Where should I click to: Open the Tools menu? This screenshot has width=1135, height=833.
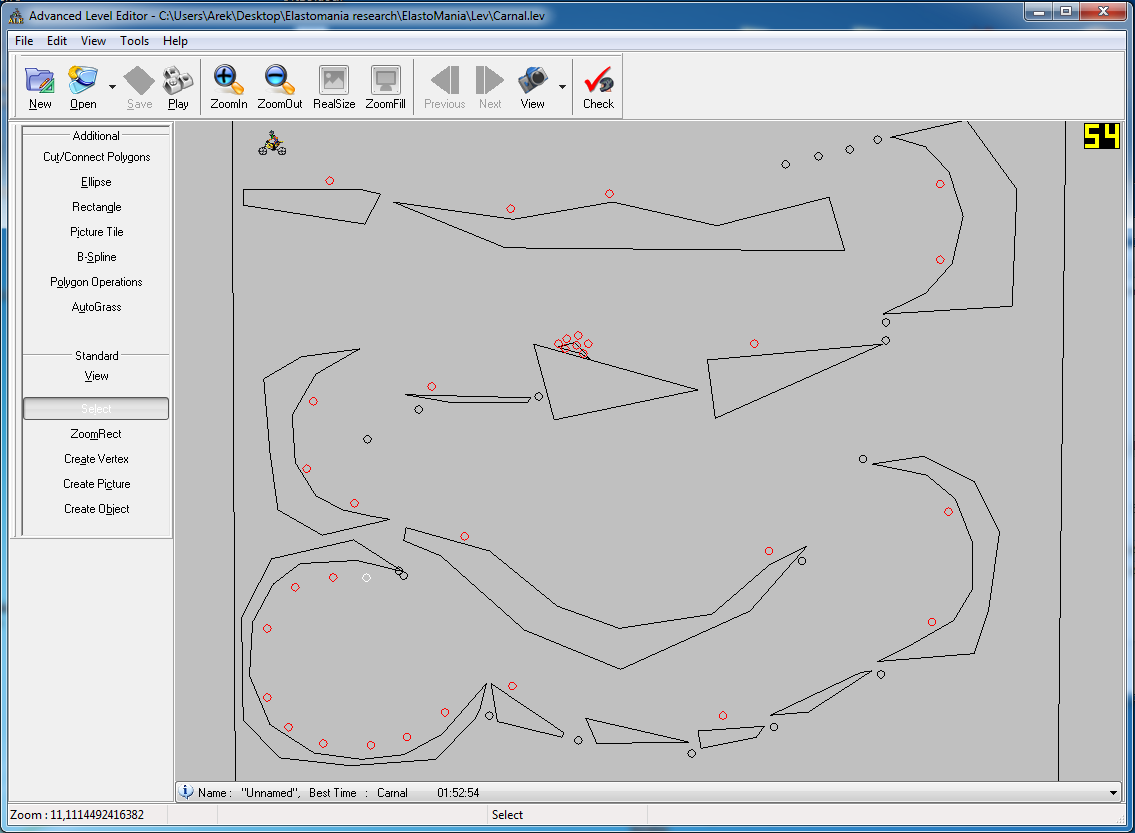[x=134, y=41]
